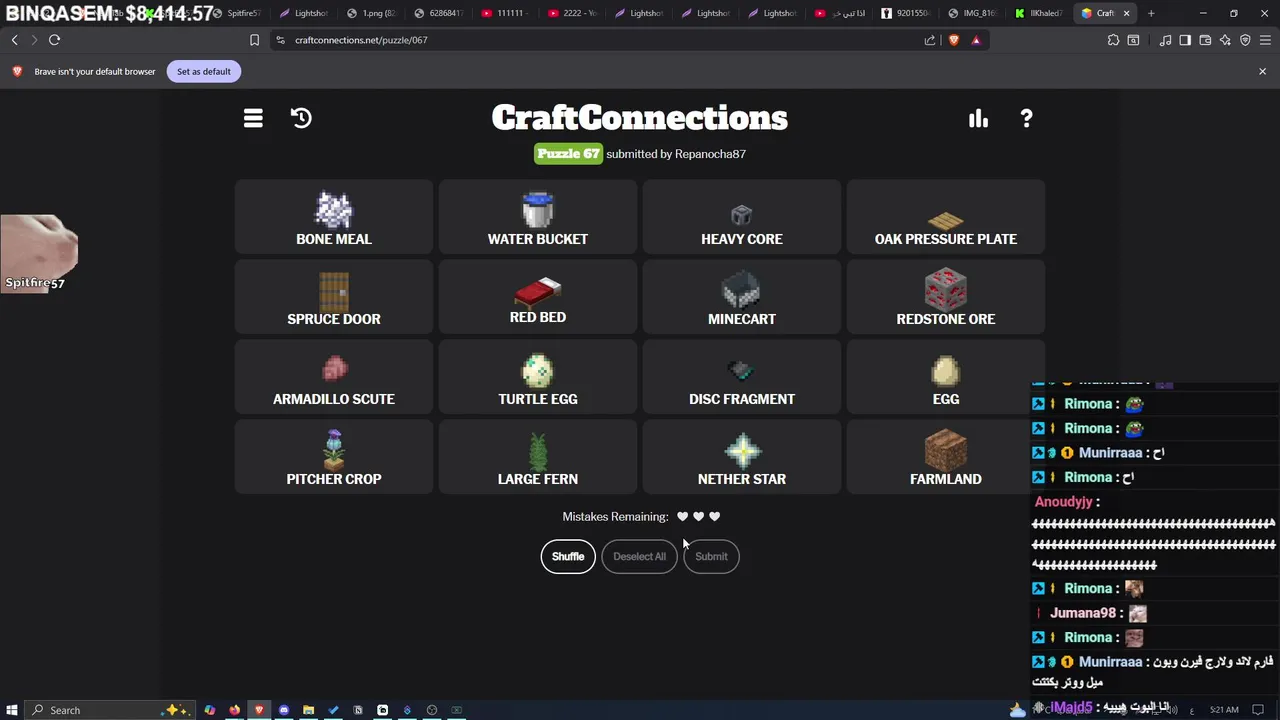Choose the Nether Star tile
Screen dimensions: 1280x720
click(742, 457)
